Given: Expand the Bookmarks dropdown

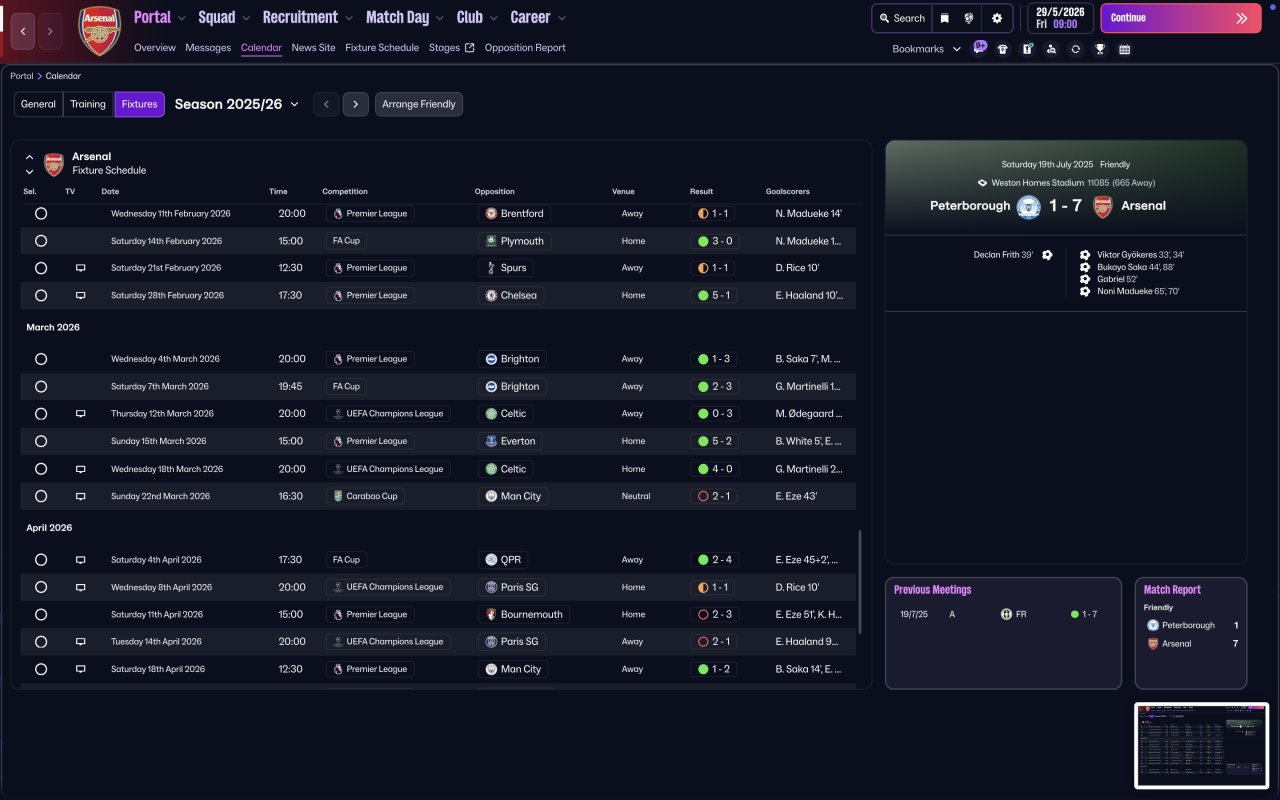Looking at the screenshot, I should click(926, 49).
